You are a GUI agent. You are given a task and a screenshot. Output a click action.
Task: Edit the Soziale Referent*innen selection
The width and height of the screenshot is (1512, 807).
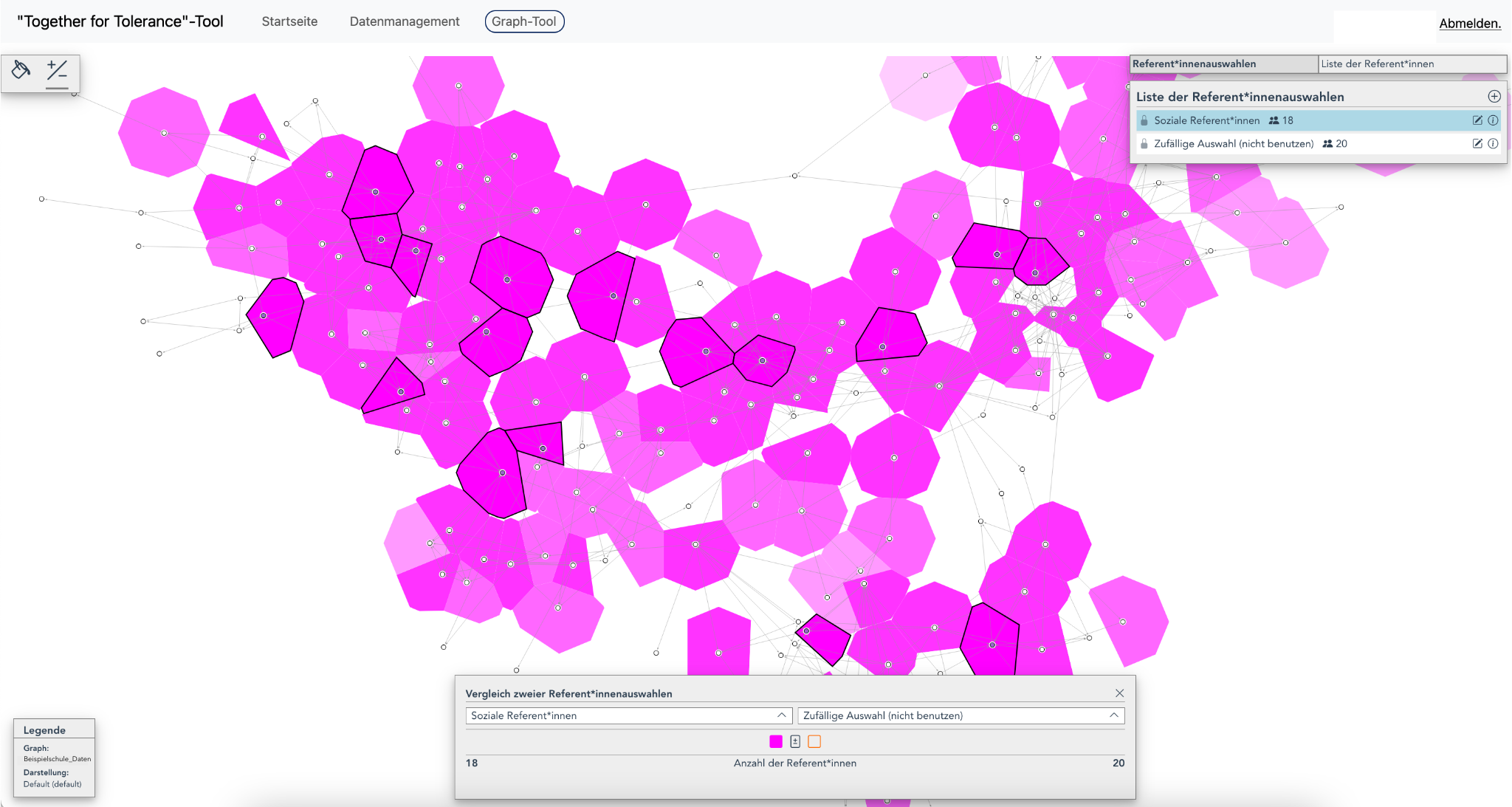pyautogui.click(x=1477, y=120)
